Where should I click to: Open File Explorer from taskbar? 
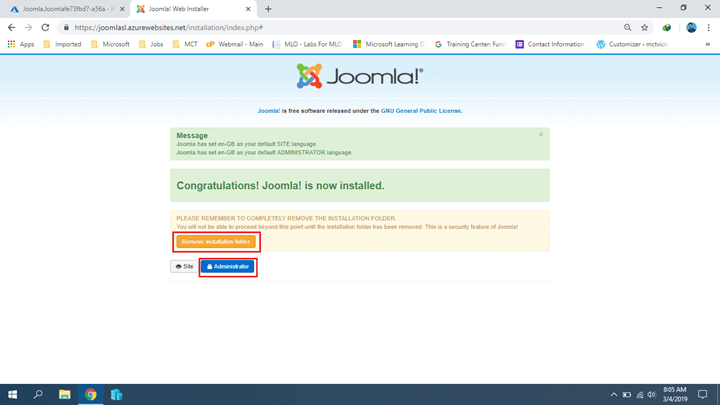coord(64,394)
